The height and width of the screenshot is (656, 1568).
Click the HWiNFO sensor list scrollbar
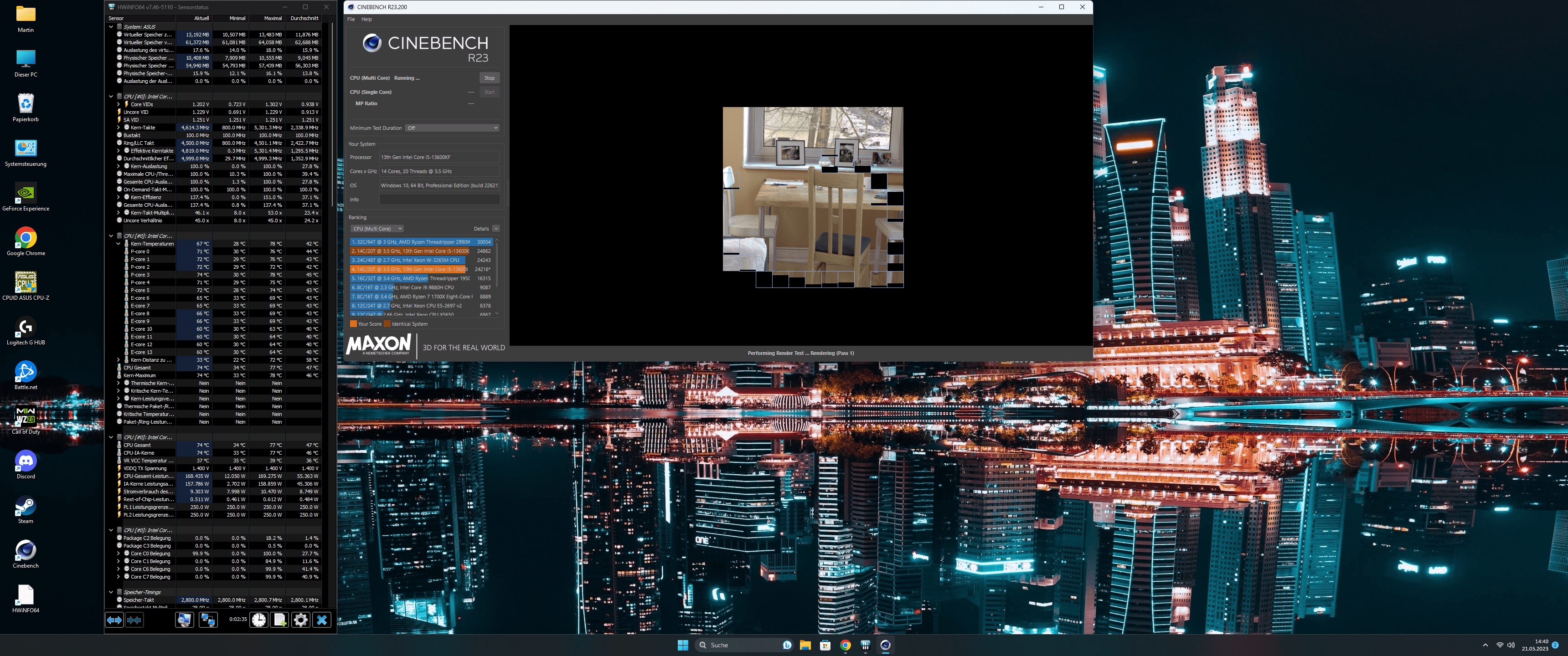[332, 116]
